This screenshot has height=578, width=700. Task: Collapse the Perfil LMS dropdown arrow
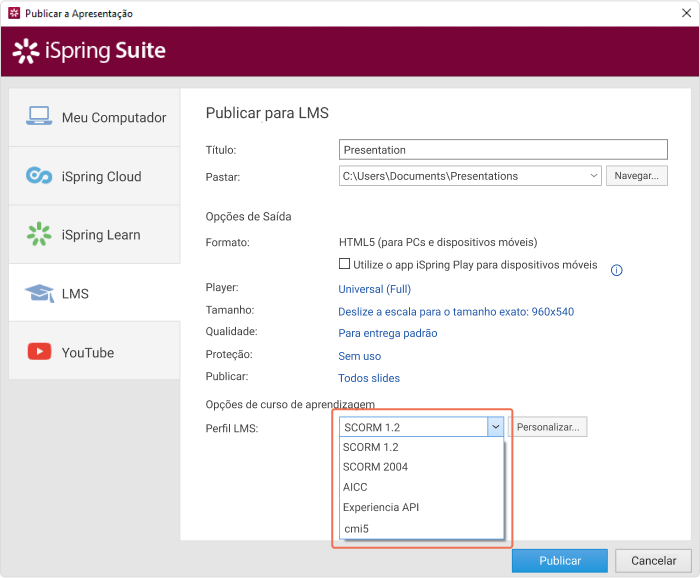click(x=496, y=427)
